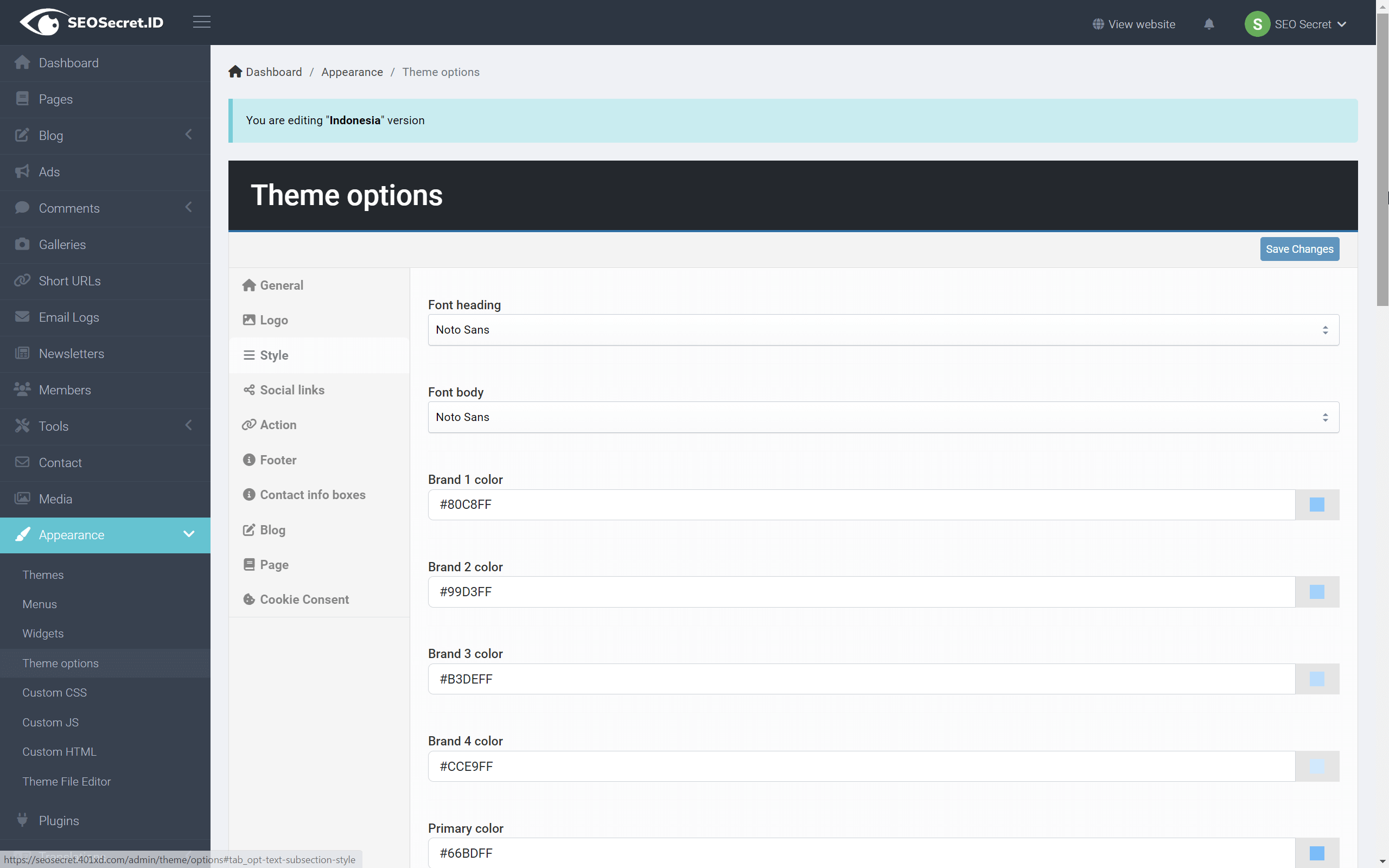This screenshot has height=868, width=1389.
Task: Select Theme File Editor in the sidebar
Action: point(67,781)
